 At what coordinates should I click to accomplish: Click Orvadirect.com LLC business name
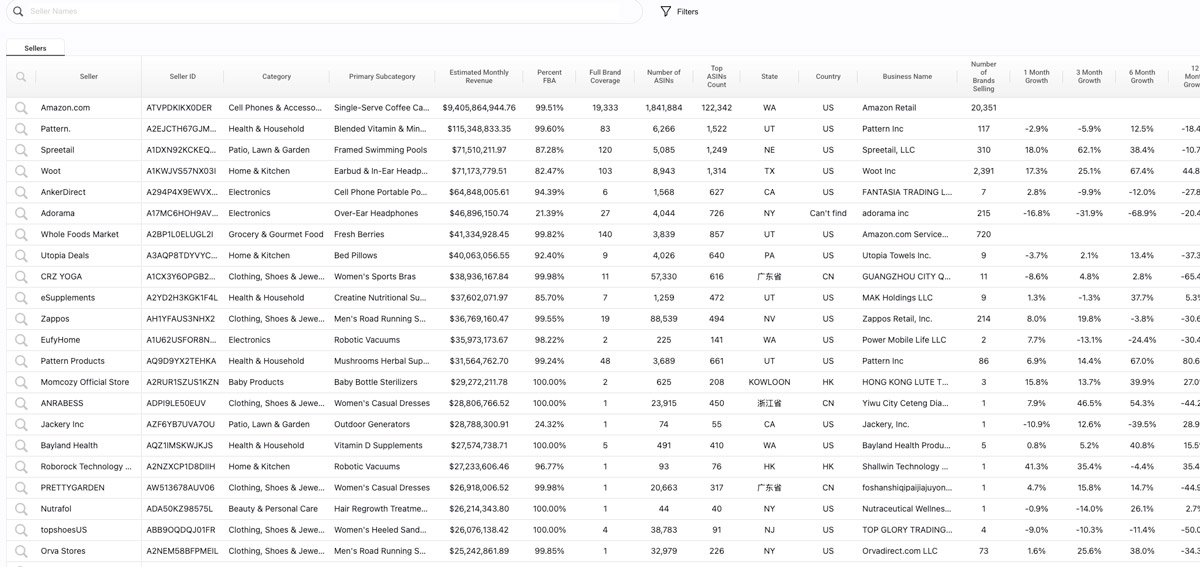[900, 551]
